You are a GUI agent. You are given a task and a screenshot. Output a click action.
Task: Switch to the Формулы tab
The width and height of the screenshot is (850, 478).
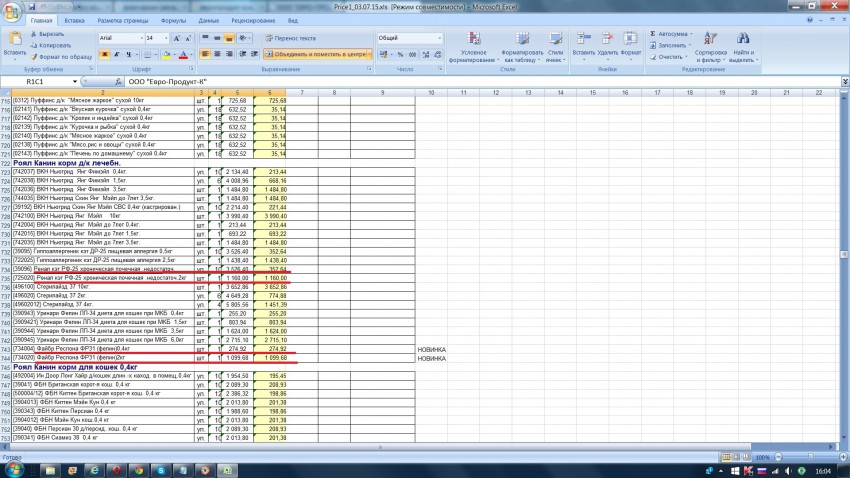pyautogui.click(x=172, y=20)
